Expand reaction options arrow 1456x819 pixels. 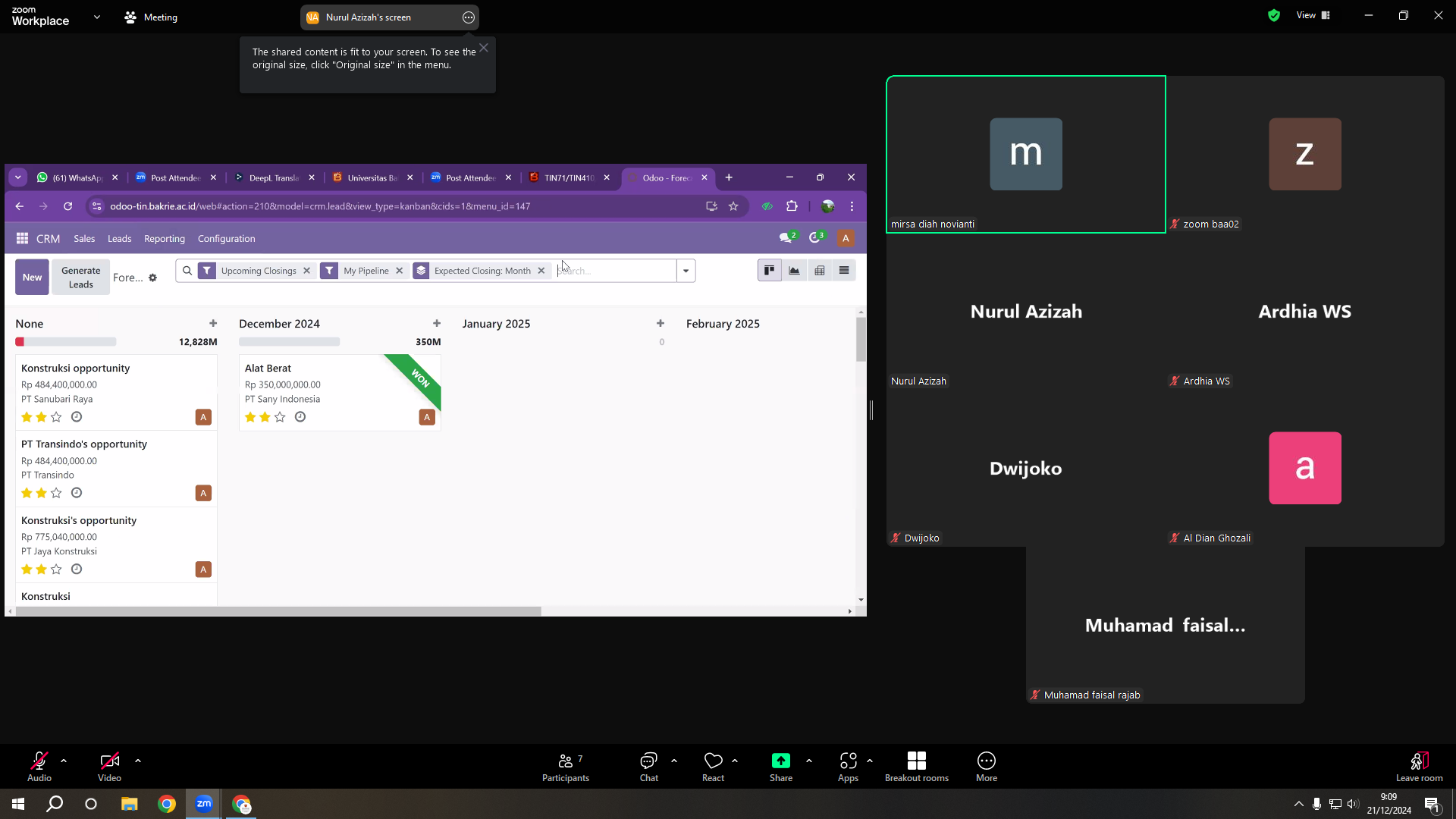click(x=735, y=761)
